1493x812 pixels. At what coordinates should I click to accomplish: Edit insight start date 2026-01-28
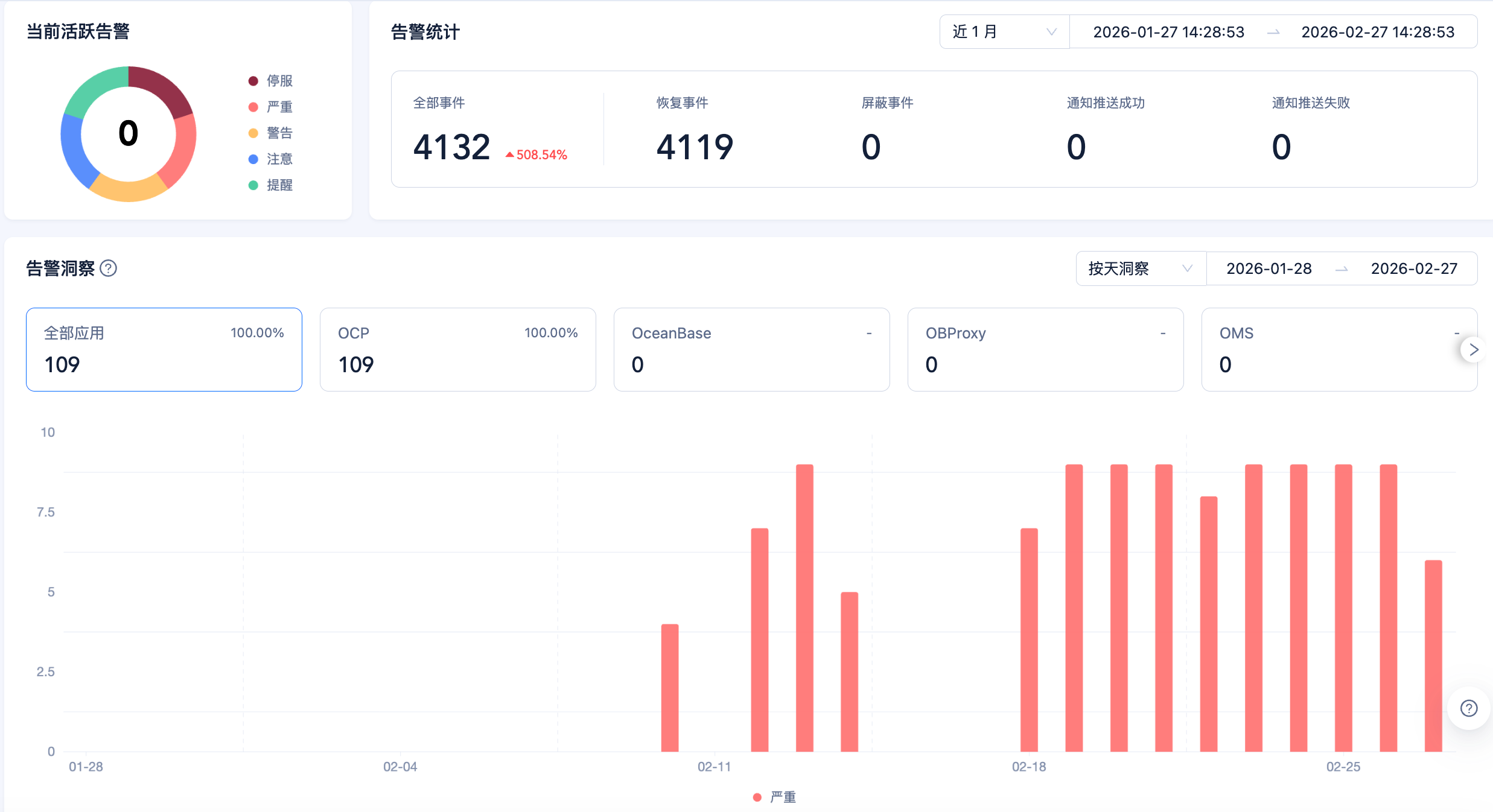pos(1269,268)
